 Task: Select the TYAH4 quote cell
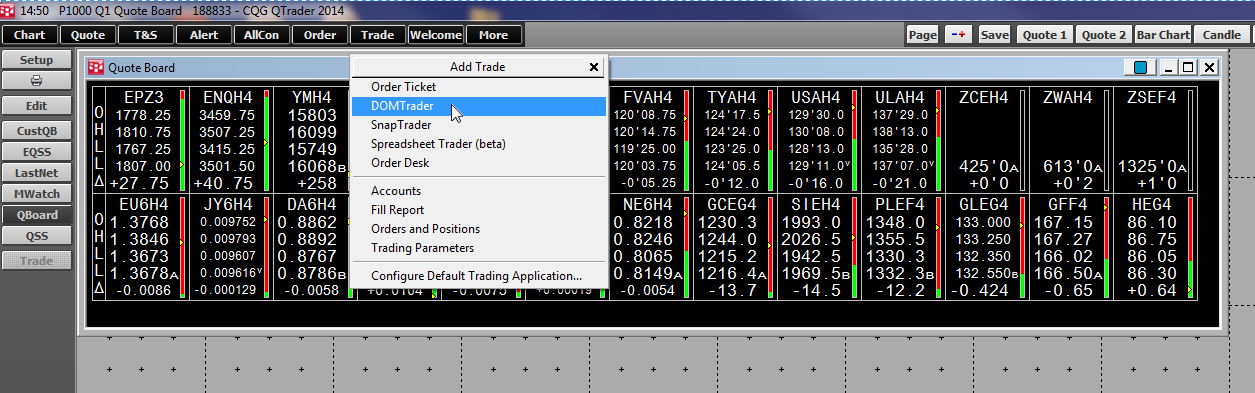(735, 140)
